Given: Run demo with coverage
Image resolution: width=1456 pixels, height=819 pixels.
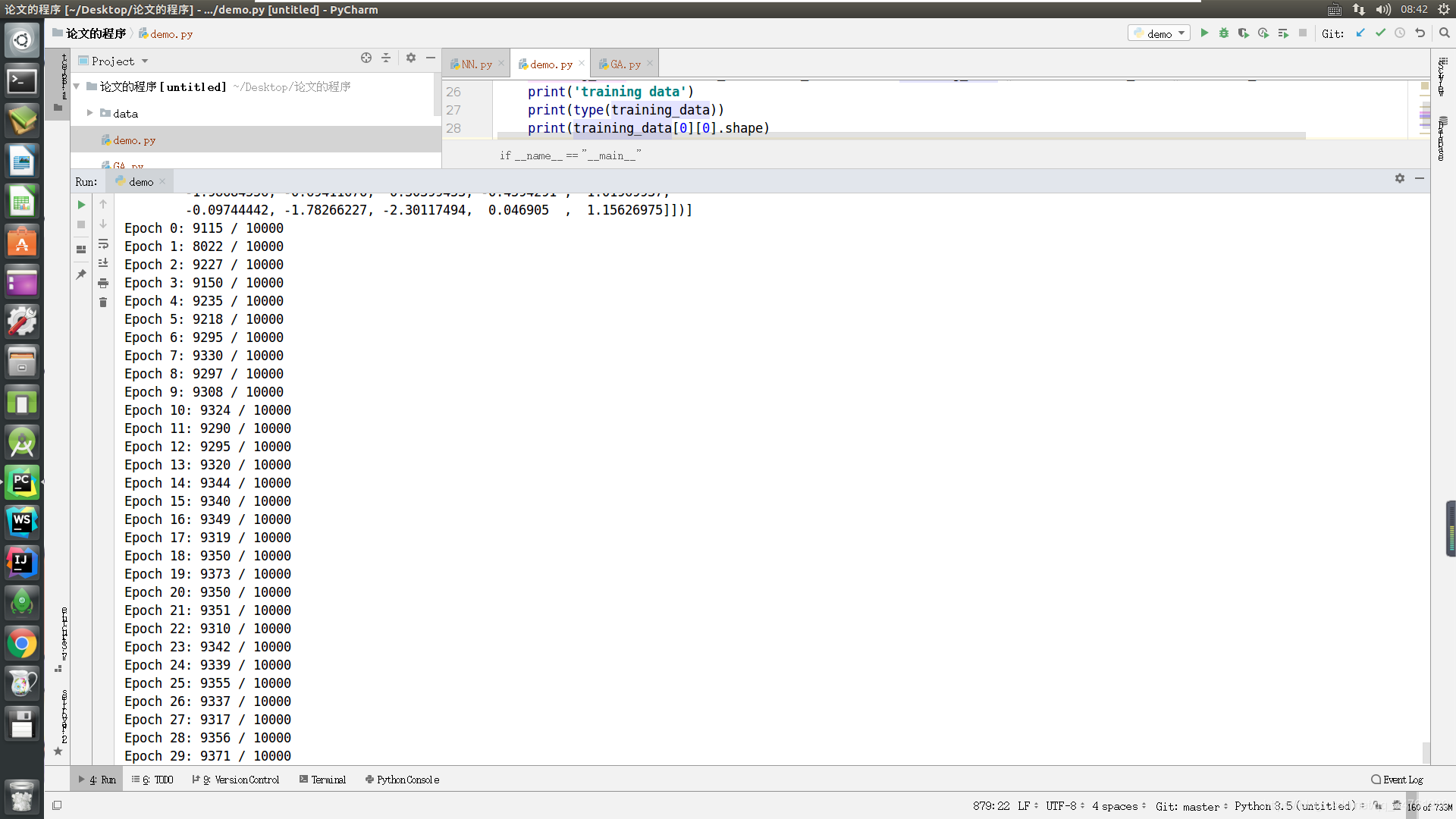Looking at the screenshot, I should coord(1244,33).
